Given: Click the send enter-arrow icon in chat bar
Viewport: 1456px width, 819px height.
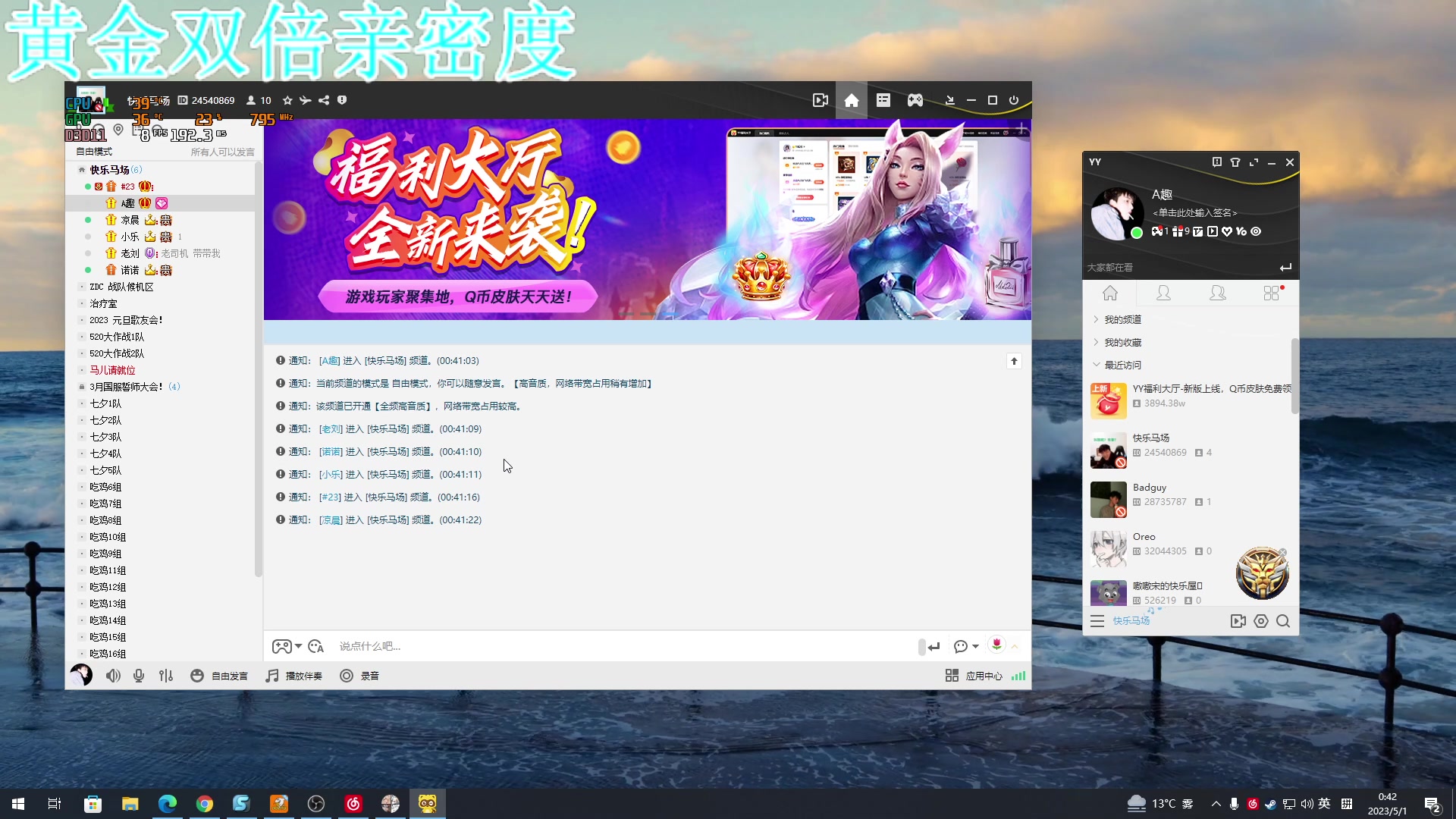Looking at the screenshot, I should [x=934, y=646].
